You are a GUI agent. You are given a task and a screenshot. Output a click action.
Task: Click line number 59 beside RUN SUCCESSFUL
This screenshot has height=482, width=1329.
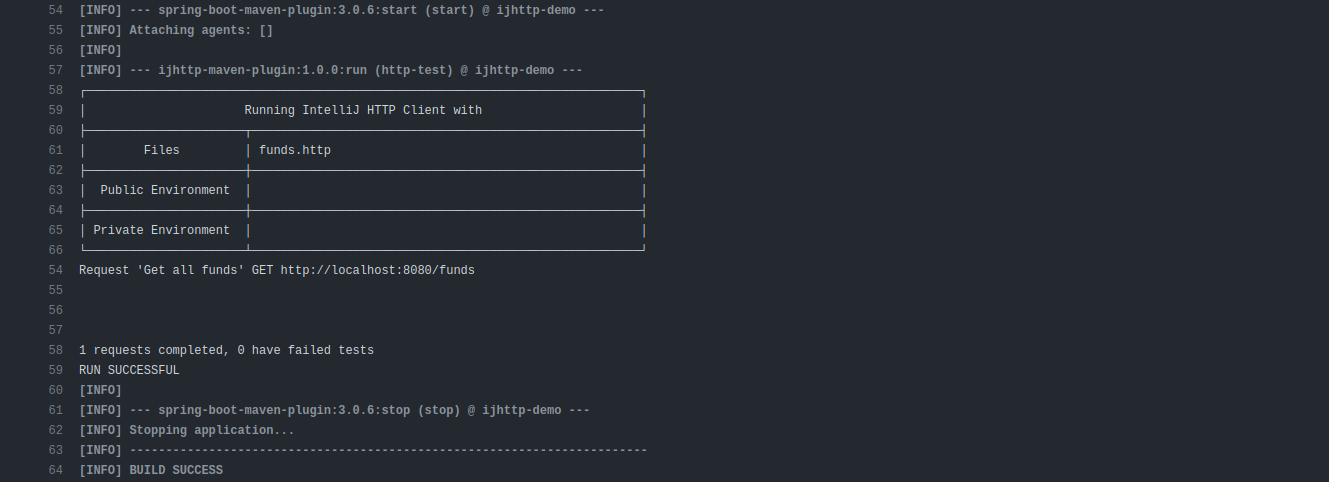[x=56, y=370]
